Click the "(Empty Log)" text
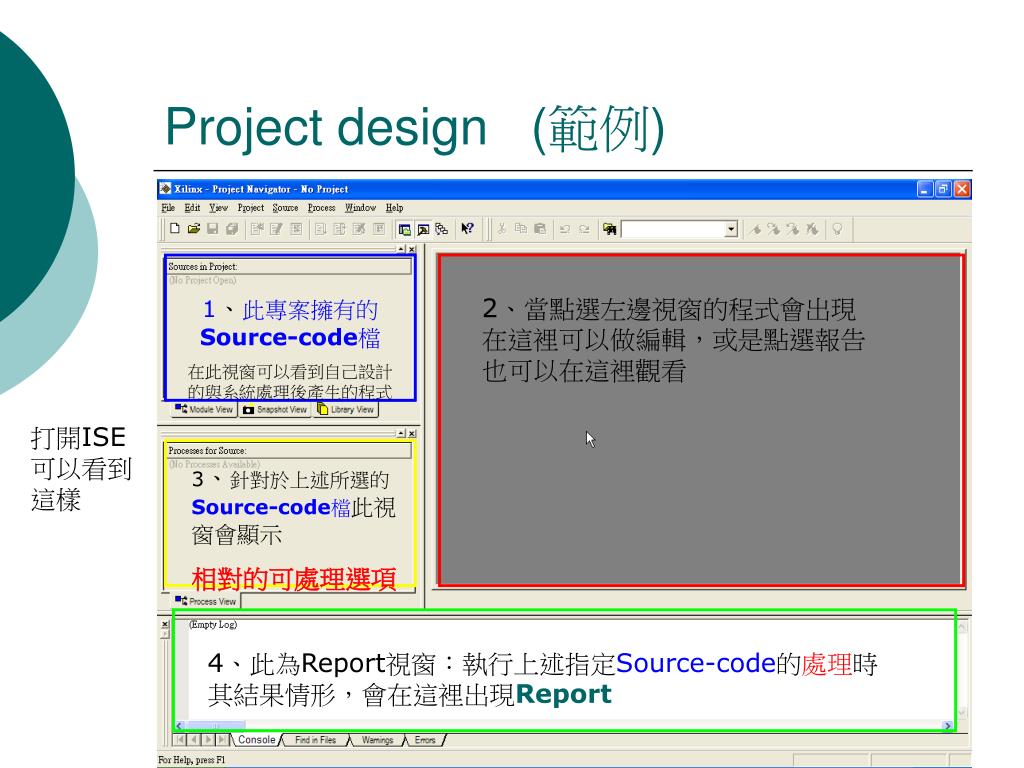1024x768 pixels. [x=213, y=624]
